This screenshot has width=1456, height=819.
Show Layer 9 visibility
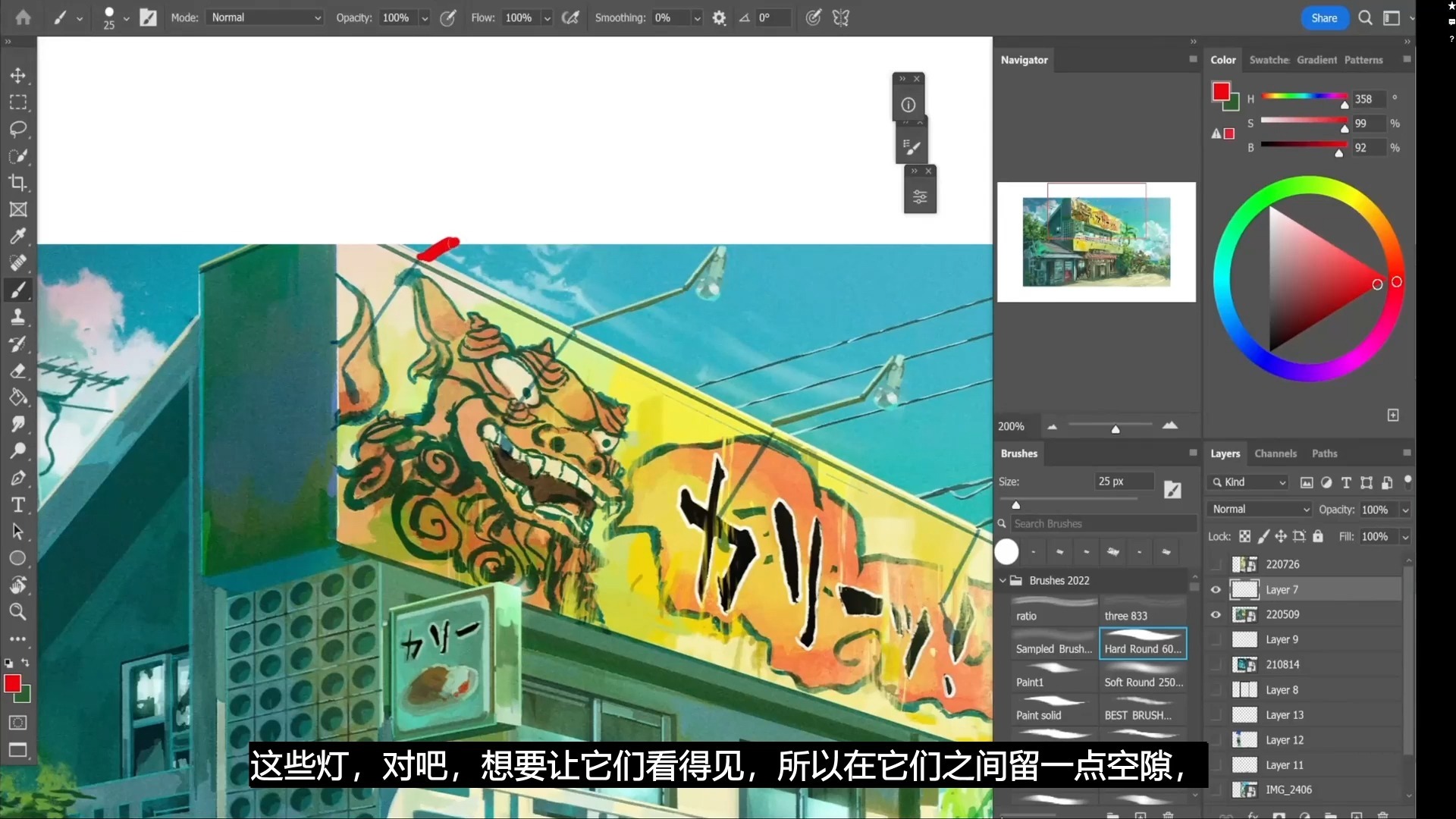coord(1216,639)
